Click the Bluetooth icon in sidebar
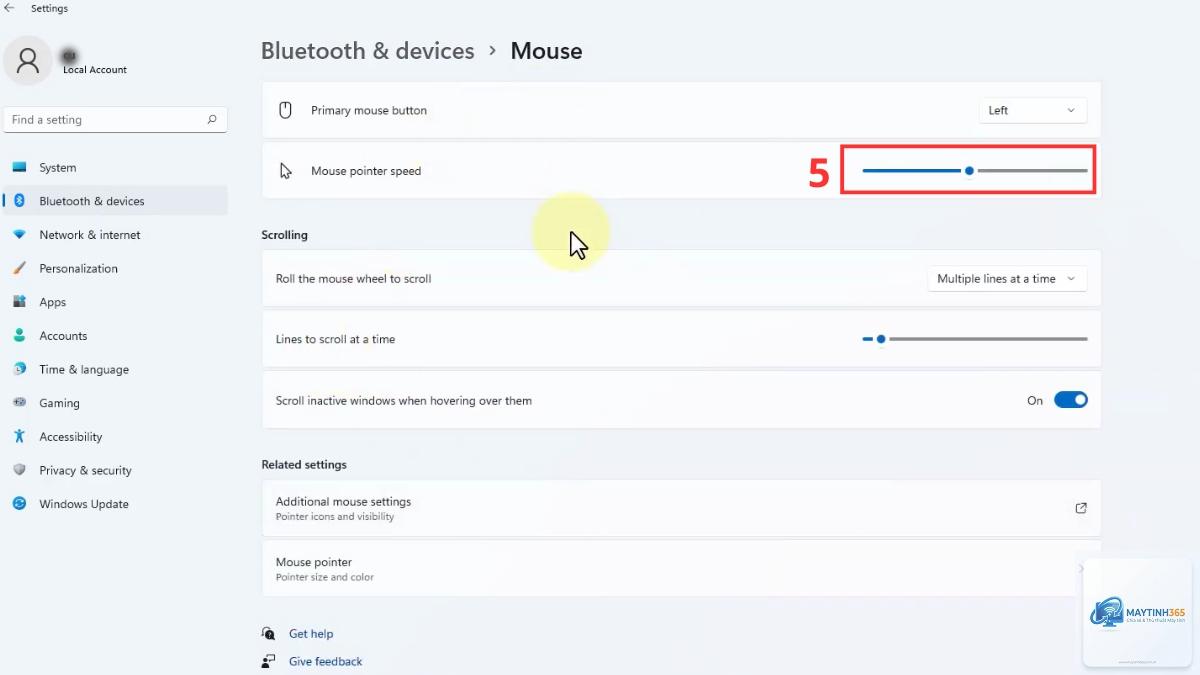 click(x=19, y=201)
